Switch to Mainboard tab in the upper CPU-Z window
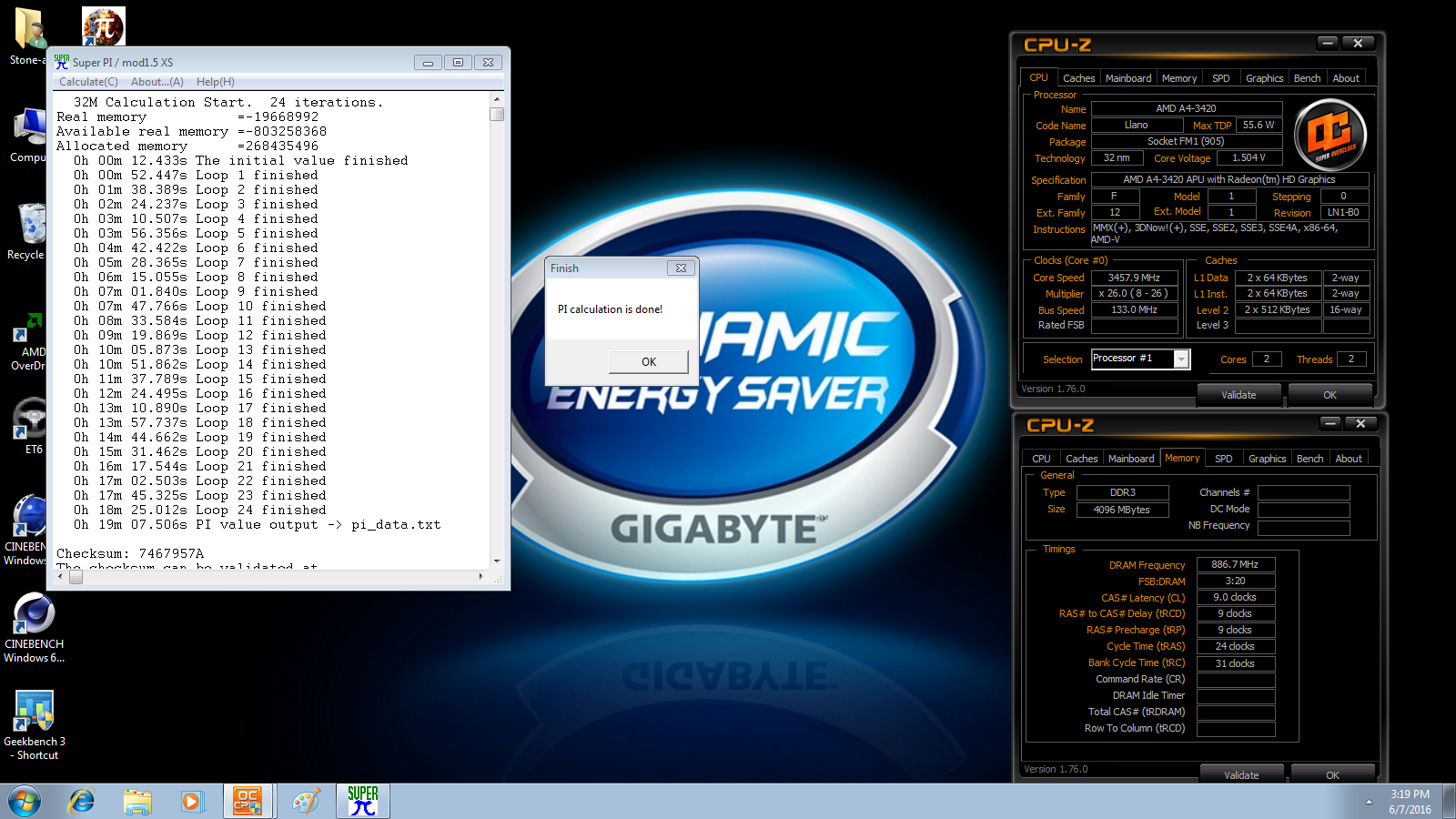Screen dimensions: 1456x819 click(x=1128, y=78)
